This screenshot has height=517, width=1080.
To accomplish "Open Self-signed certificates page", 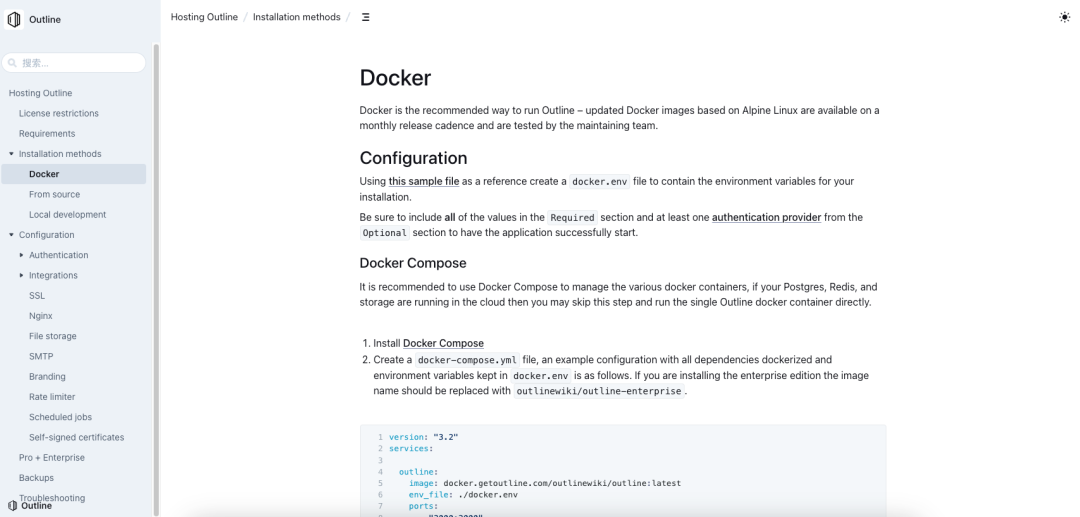I will [x=76, y=437].
